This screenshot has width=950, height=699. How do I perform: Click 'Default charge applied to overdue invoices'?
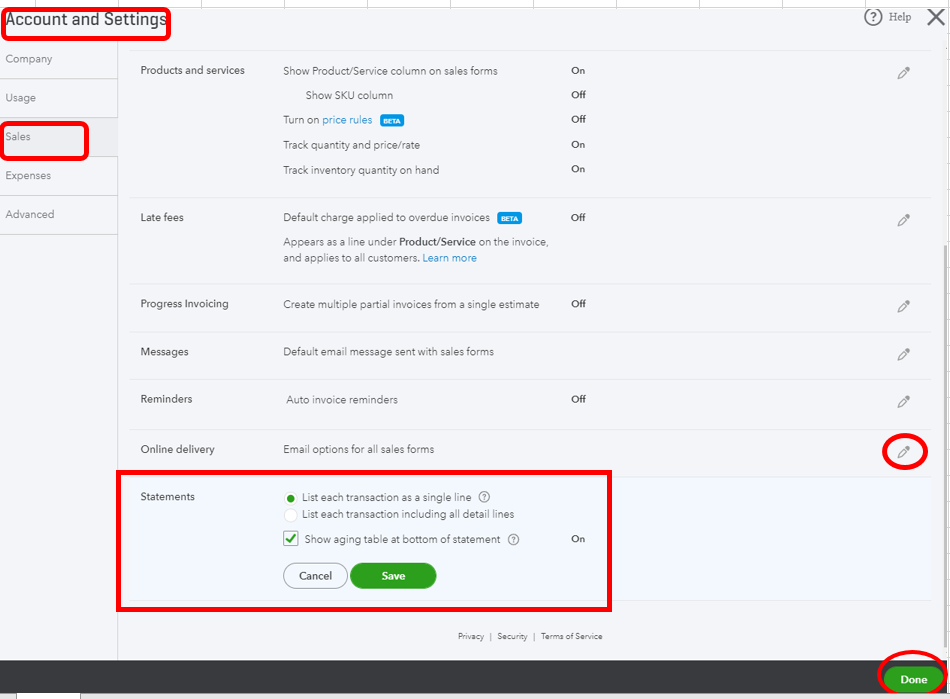tap(387, 217)
